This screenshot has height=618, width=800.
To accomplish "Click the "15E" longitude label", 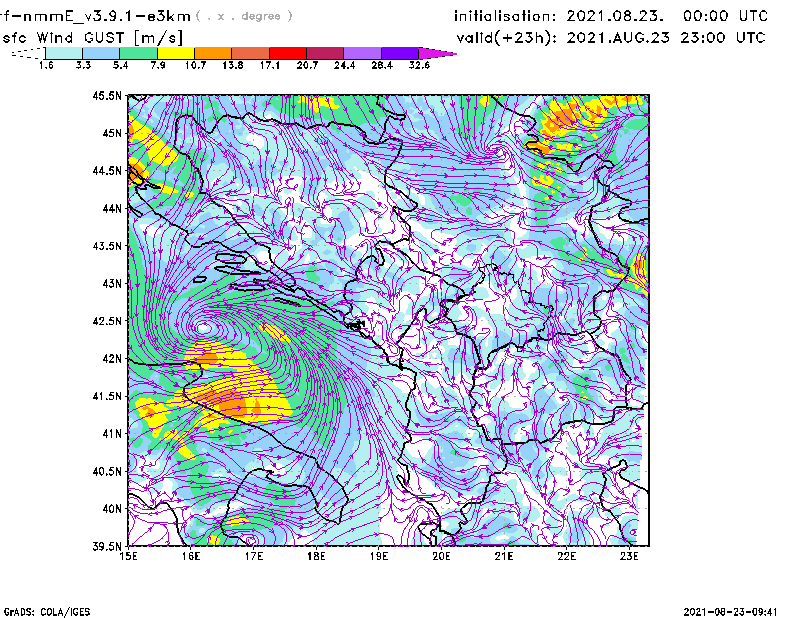I will 128,556.
